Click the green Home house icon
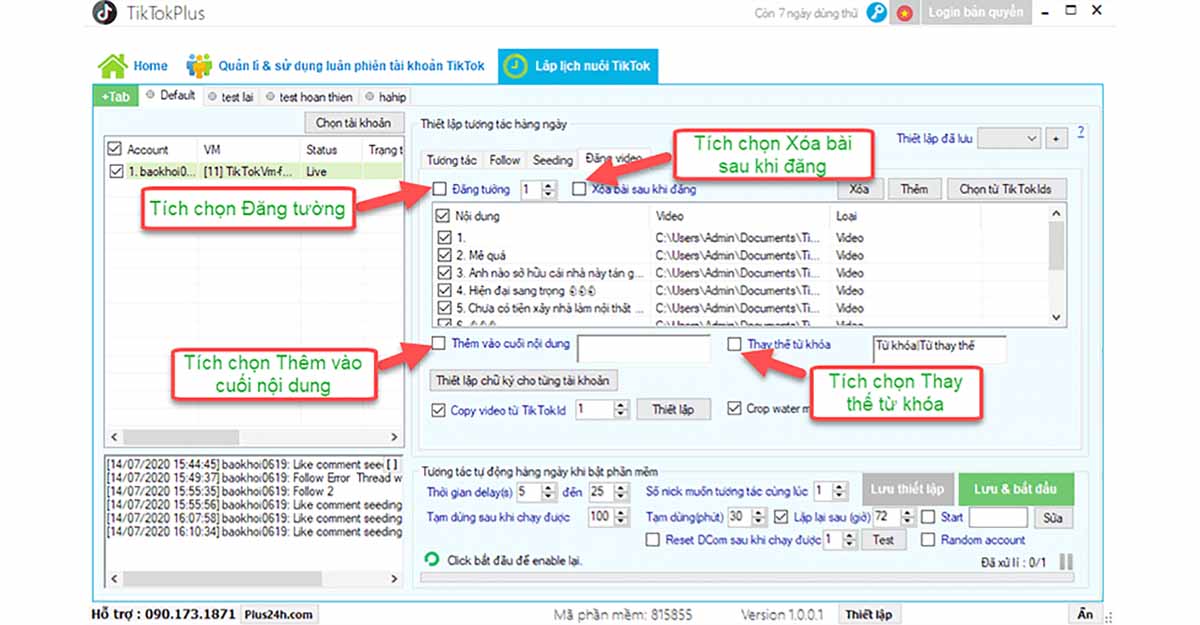Viewport: 1200px width, 625px height. click(x=112, y=66)
